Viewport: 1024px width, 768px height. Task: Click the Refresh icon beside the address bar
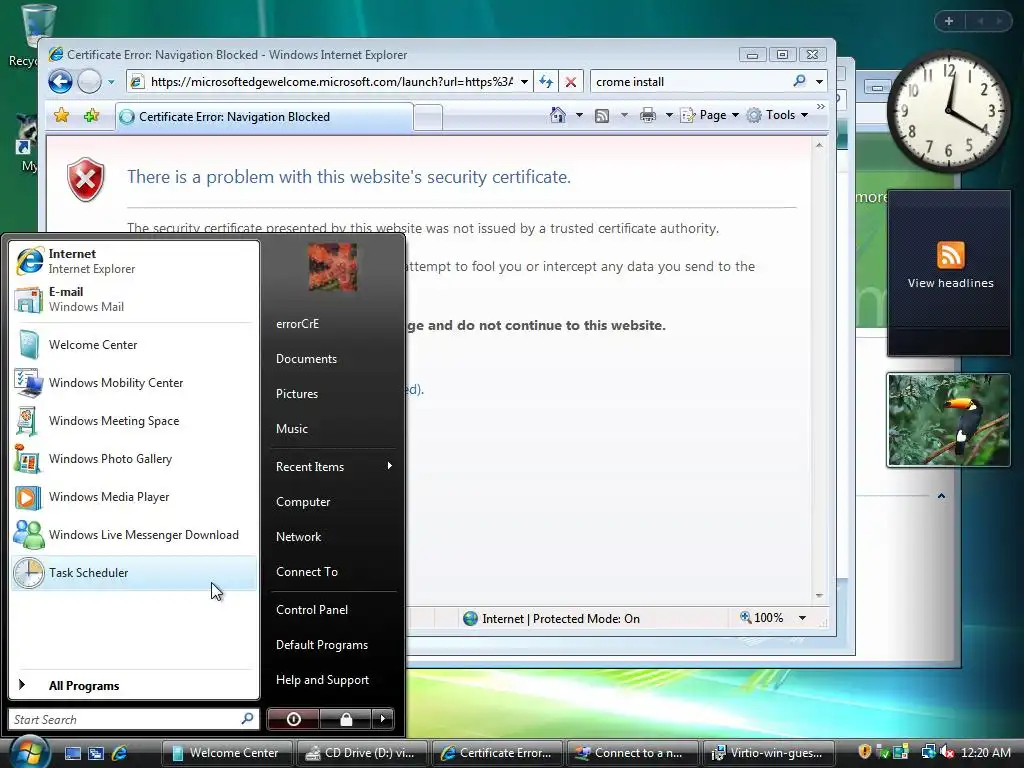546,82
